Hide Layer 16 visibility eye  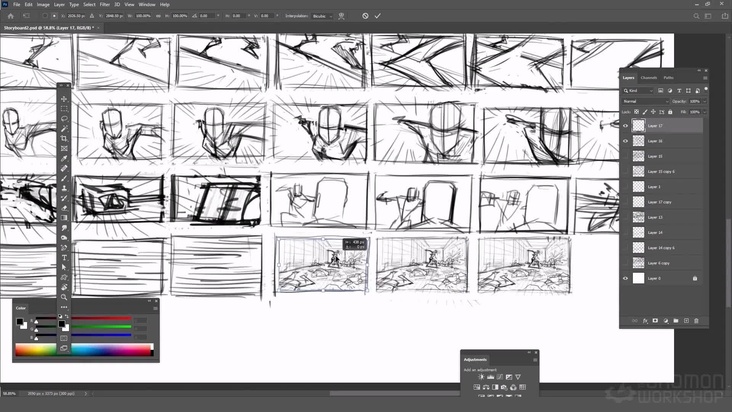(626, 141)
